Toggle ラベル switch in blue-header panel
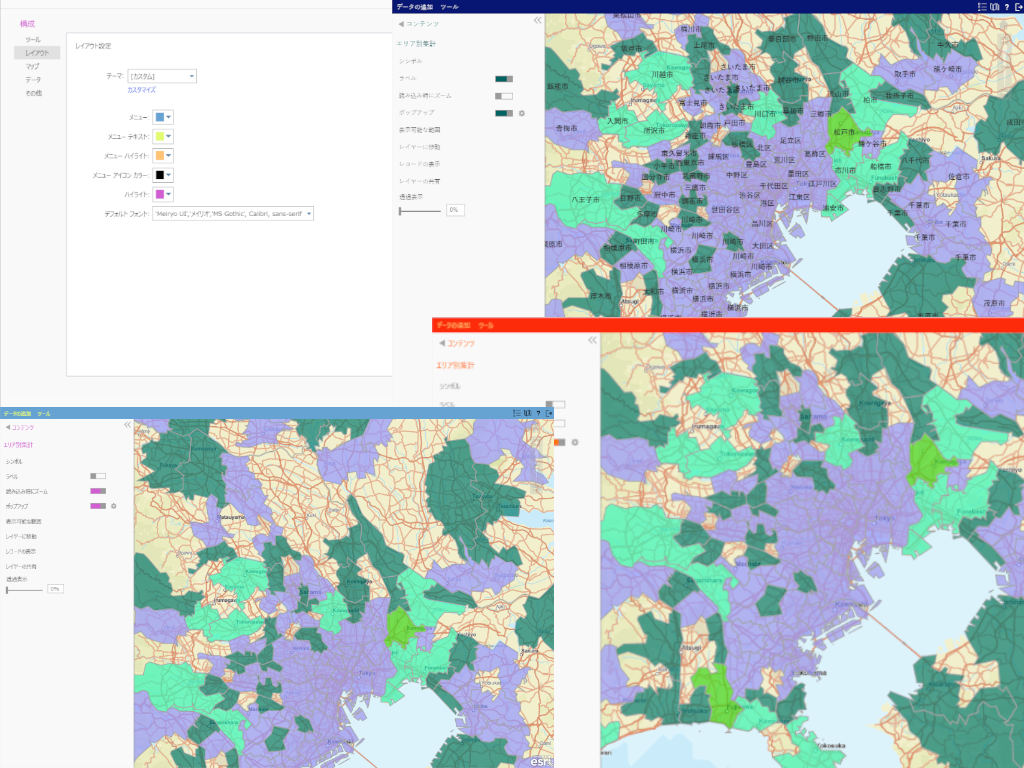This screenshot has width=1024, height=768. [x=98, y=476]
